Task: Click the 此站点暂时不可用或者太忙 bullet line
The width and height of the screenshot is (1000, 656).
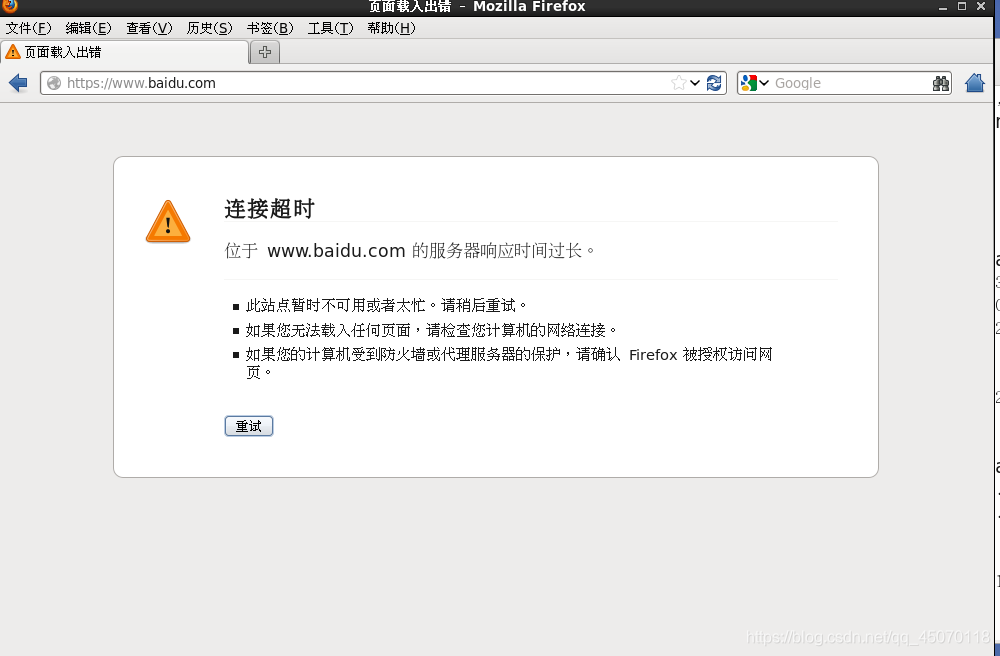Action: coord(386,305)
